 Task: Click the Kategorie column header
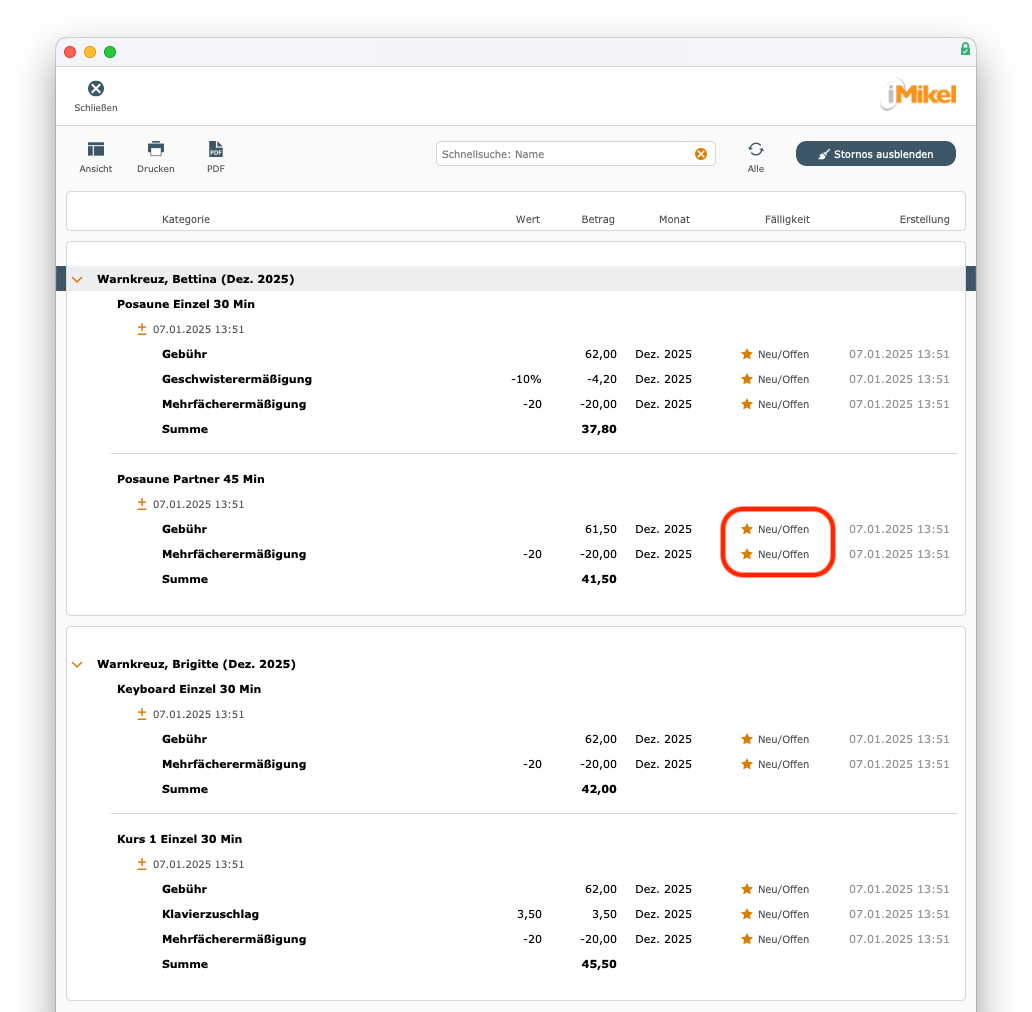point(186,219)
